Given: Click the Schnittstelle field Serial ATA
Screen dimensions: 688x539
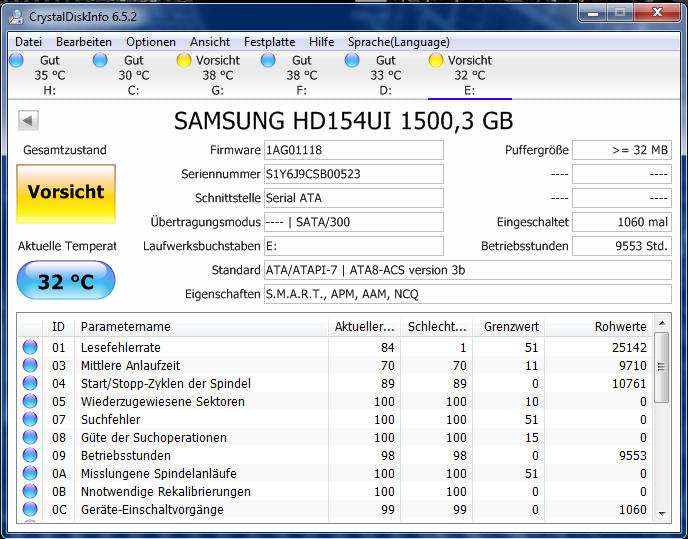Looking at the screenshot, I should point(354,198).
